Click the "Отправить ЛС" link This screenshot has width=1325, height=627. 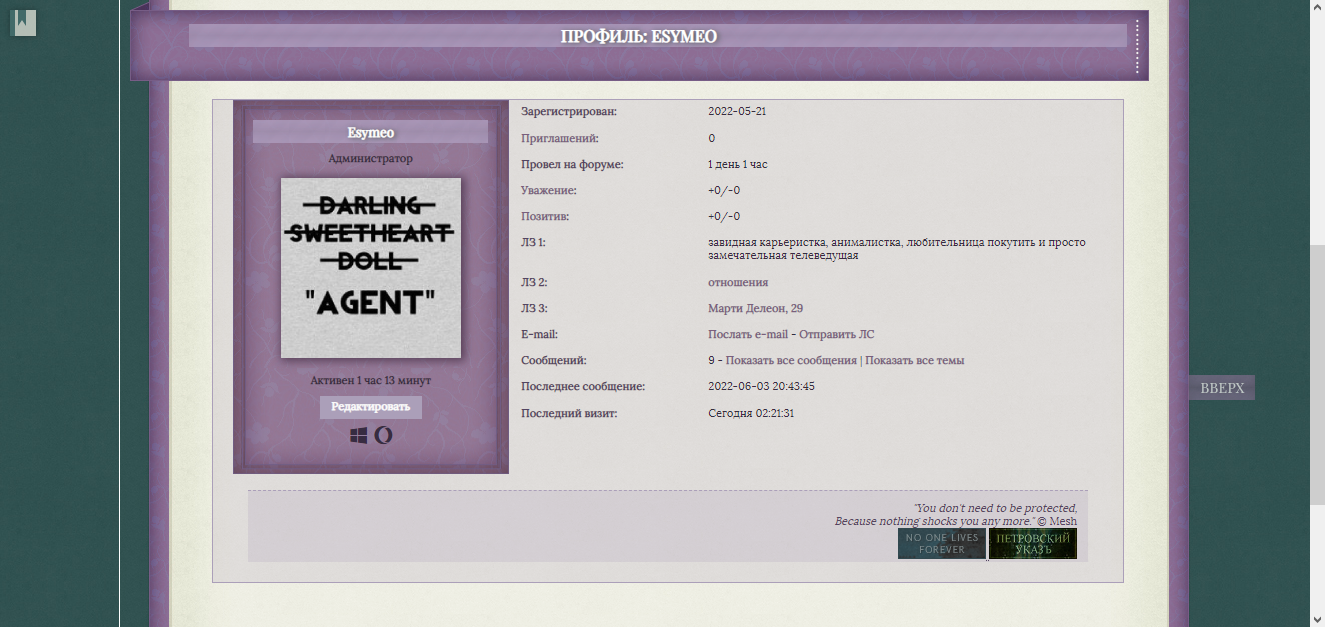(x=836, y=334)
